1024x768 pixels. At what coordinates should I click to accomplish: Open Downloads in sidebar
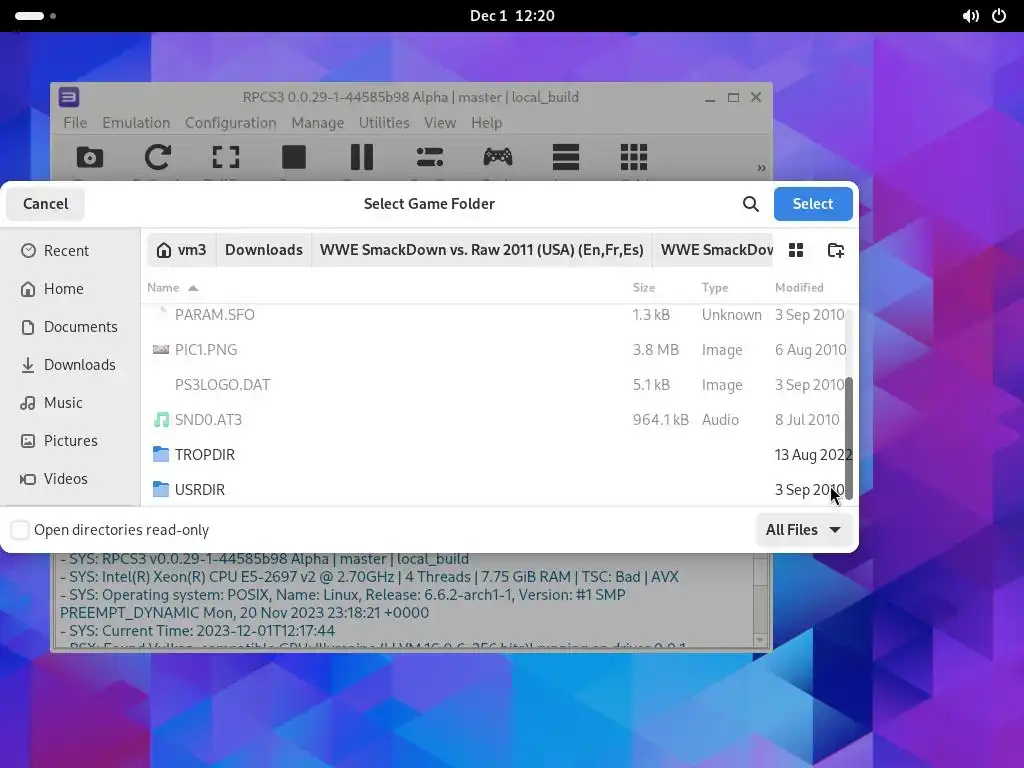tap(71, 364)
